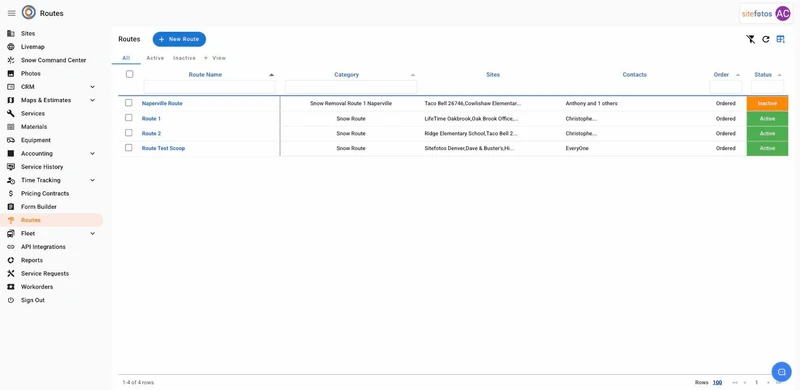
Task: Check the Route Test Scoop row checkbox
Action: click(x=129, y=148)
